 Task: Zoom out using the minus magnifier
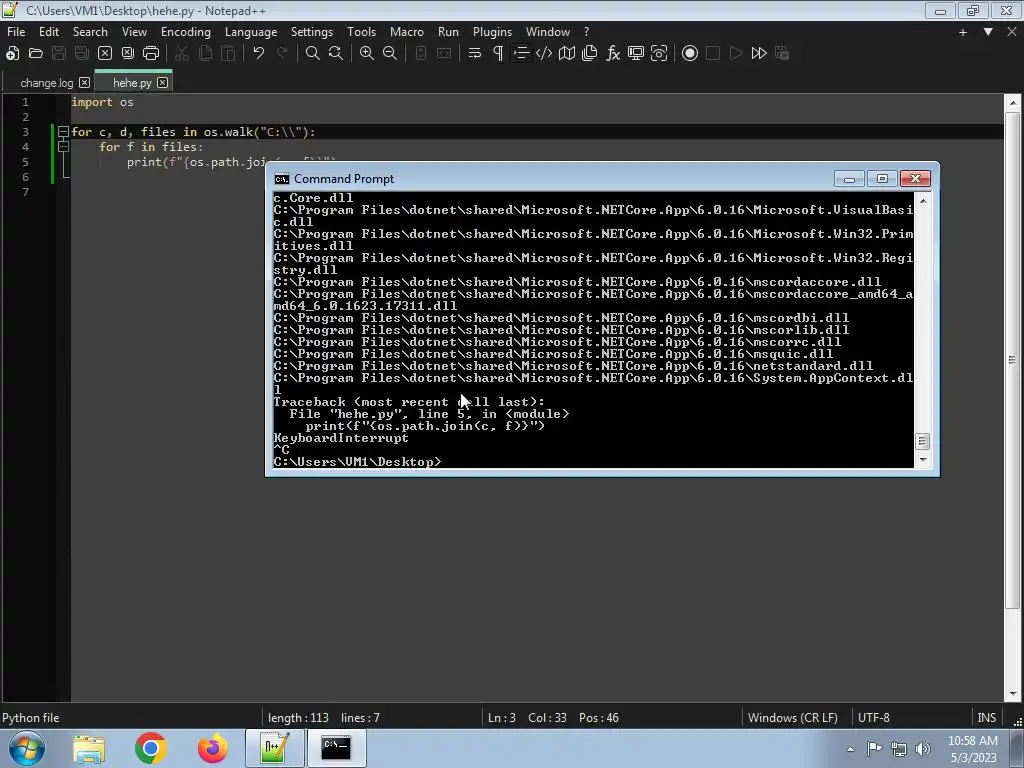tap(390, 54)
